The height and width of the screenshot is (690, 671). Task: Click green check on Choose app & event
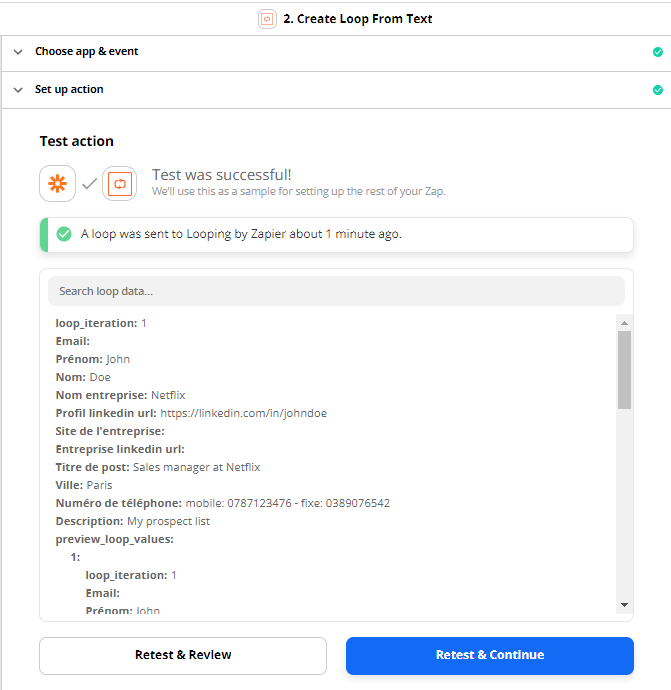[x=658, y=52]
